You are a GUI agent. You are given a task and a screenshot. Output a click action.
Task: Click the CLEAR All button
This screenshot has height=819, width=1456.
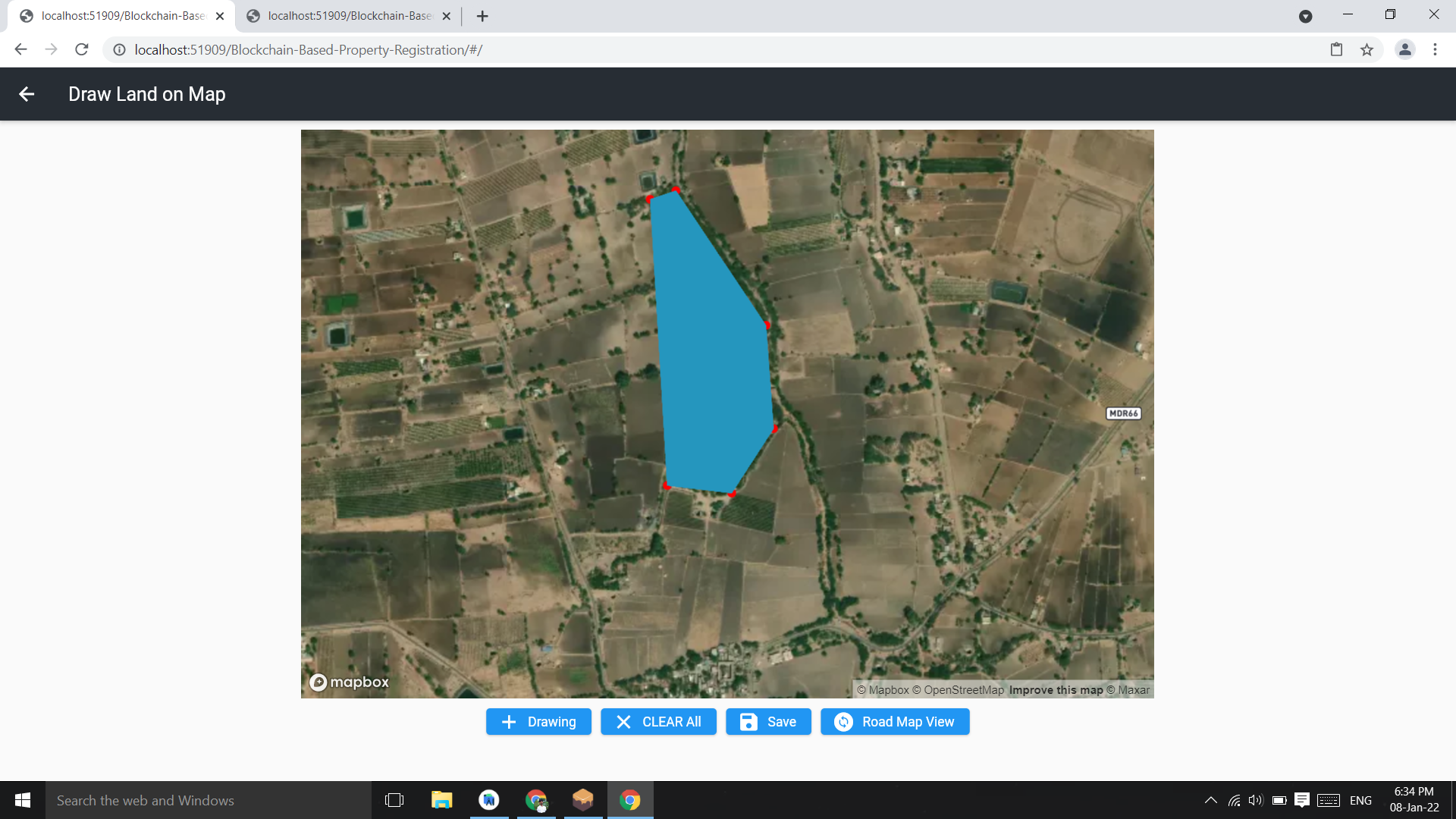[658, 722]
